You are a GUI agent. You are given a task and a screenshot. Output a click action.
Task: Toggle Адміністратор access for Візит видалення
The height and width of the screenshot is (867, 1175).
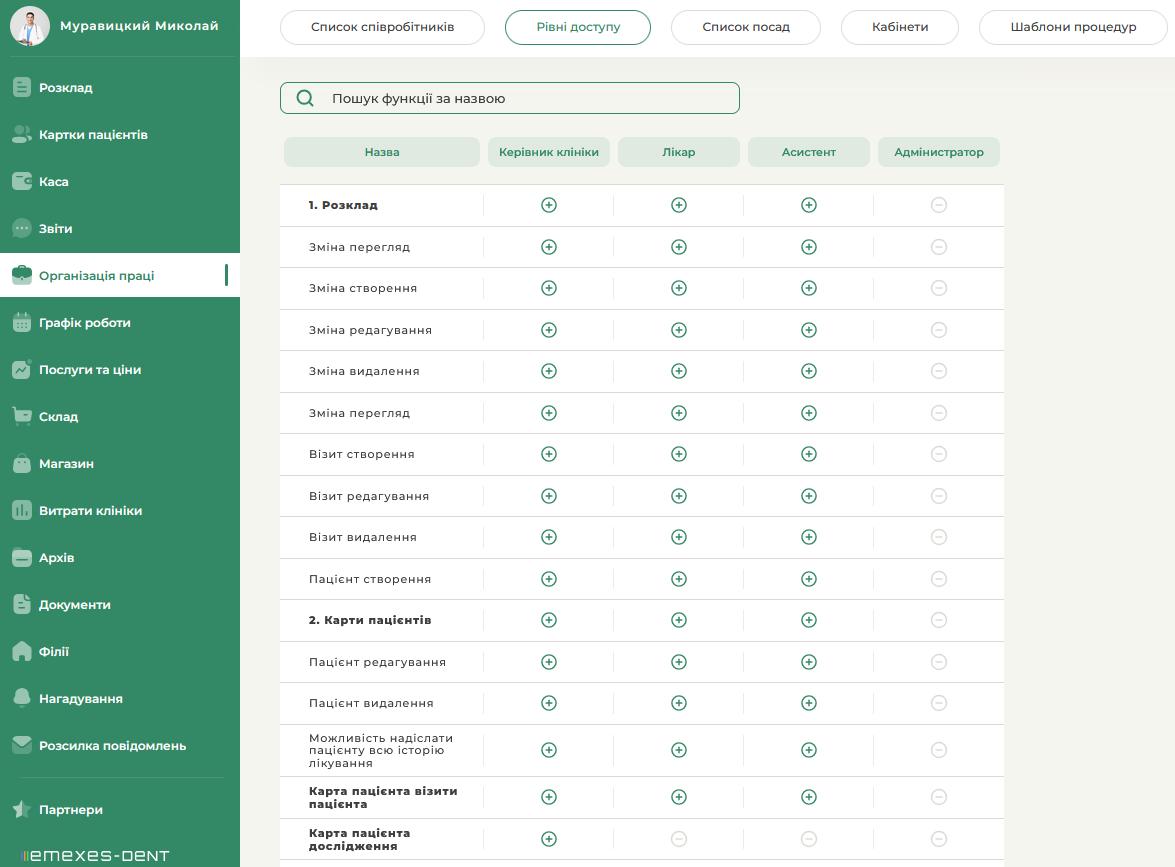coord(939,537)
